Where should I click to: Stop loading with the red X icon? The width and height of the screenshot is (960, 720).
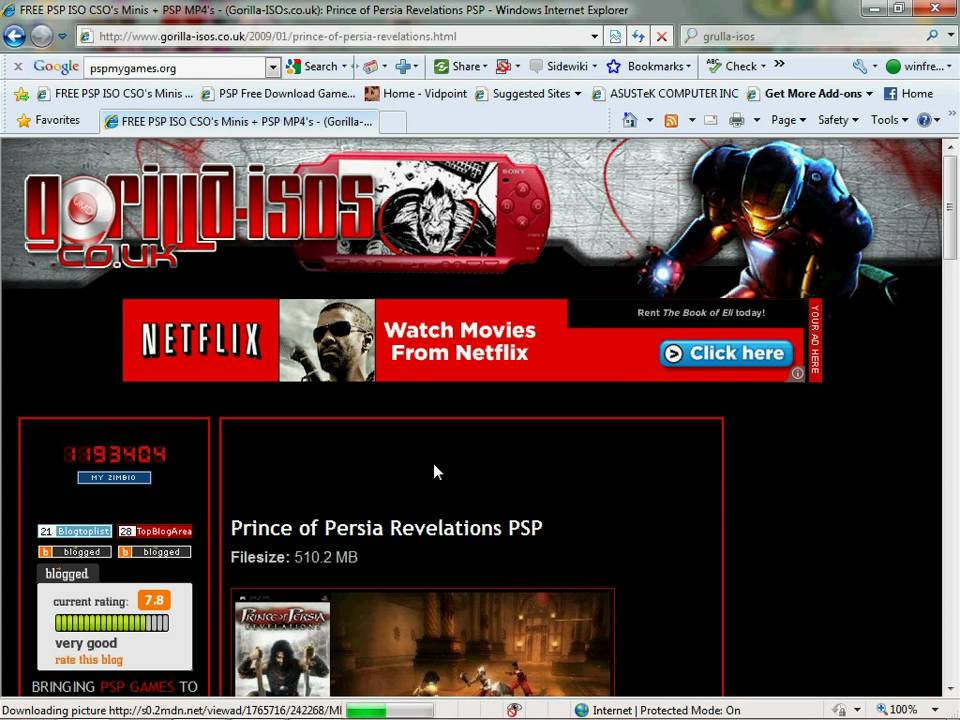[662, 36]
